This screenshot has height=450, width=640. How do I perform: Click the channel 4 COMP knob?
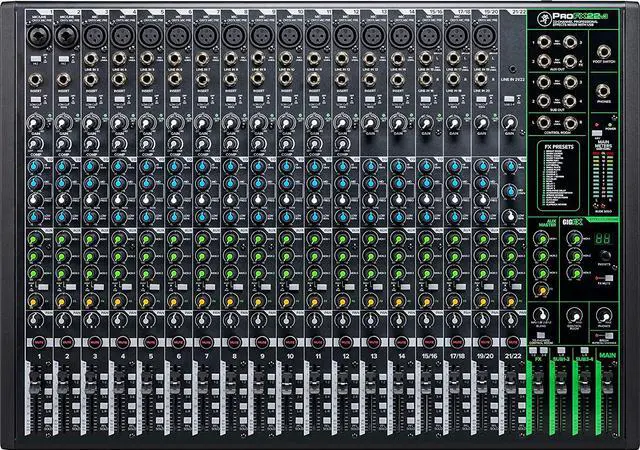(119, 144)
